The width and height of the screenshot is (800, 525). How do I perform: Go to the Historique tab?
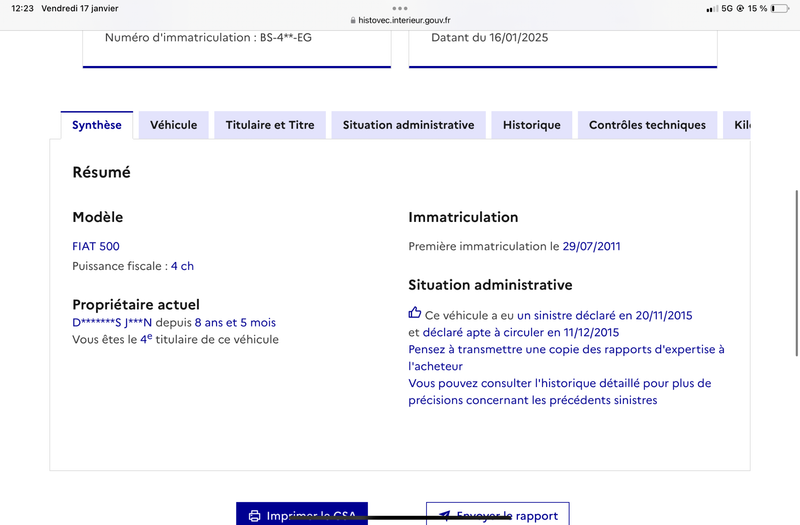click(532, 125)
